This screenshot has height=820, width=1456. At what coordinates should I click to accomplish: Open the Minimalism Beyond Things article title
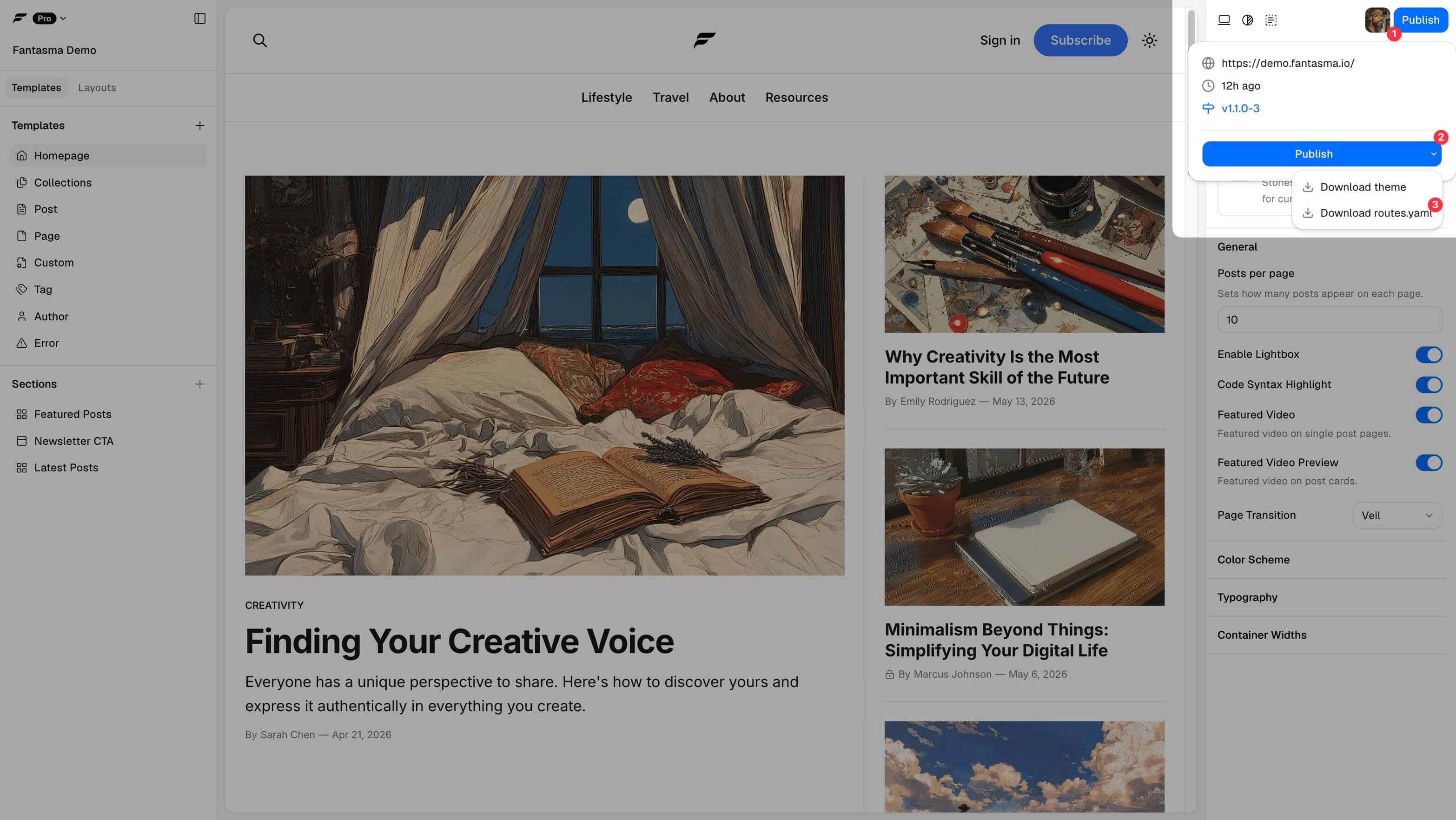click(x=997, y=640)
